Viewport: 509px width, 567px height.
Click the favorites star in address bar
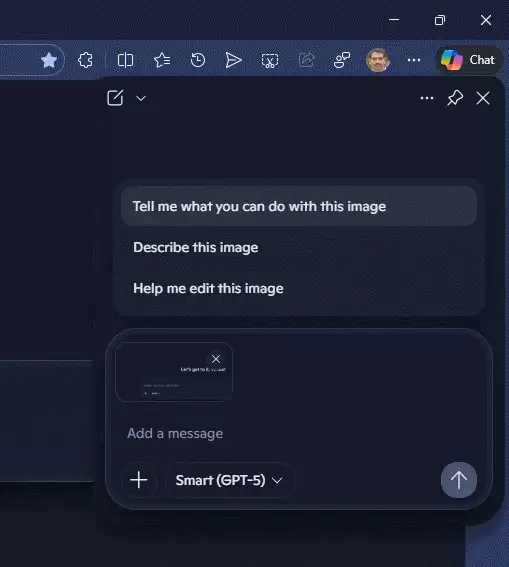point(49,60)
